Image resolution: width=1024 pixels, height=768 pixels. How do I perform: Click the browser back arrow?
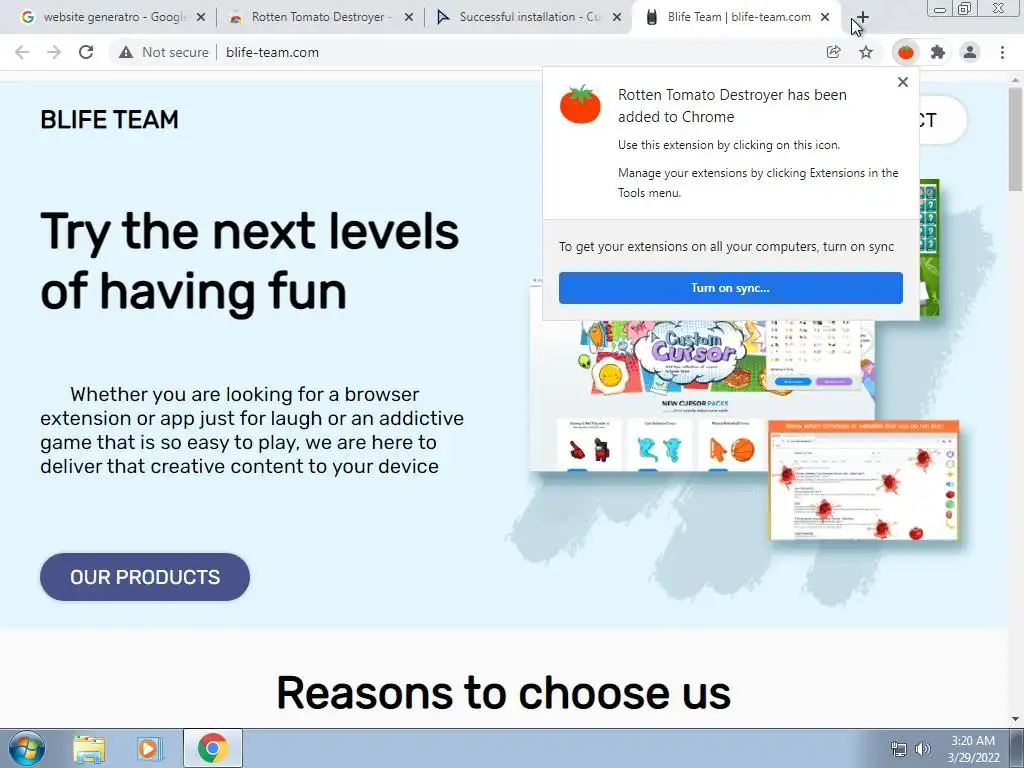[x=22, y=52]
